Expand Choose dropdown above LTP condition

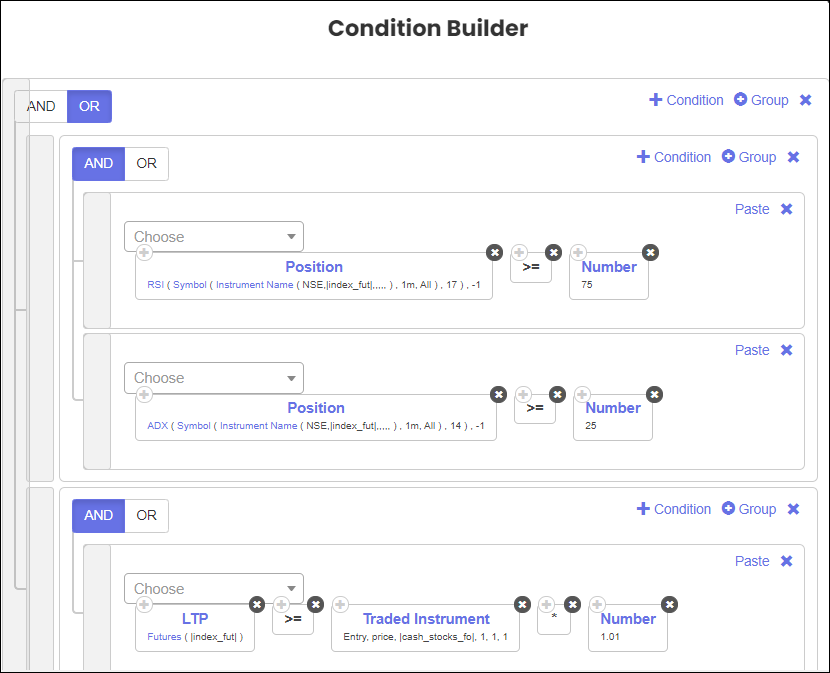tap(213, 589)
